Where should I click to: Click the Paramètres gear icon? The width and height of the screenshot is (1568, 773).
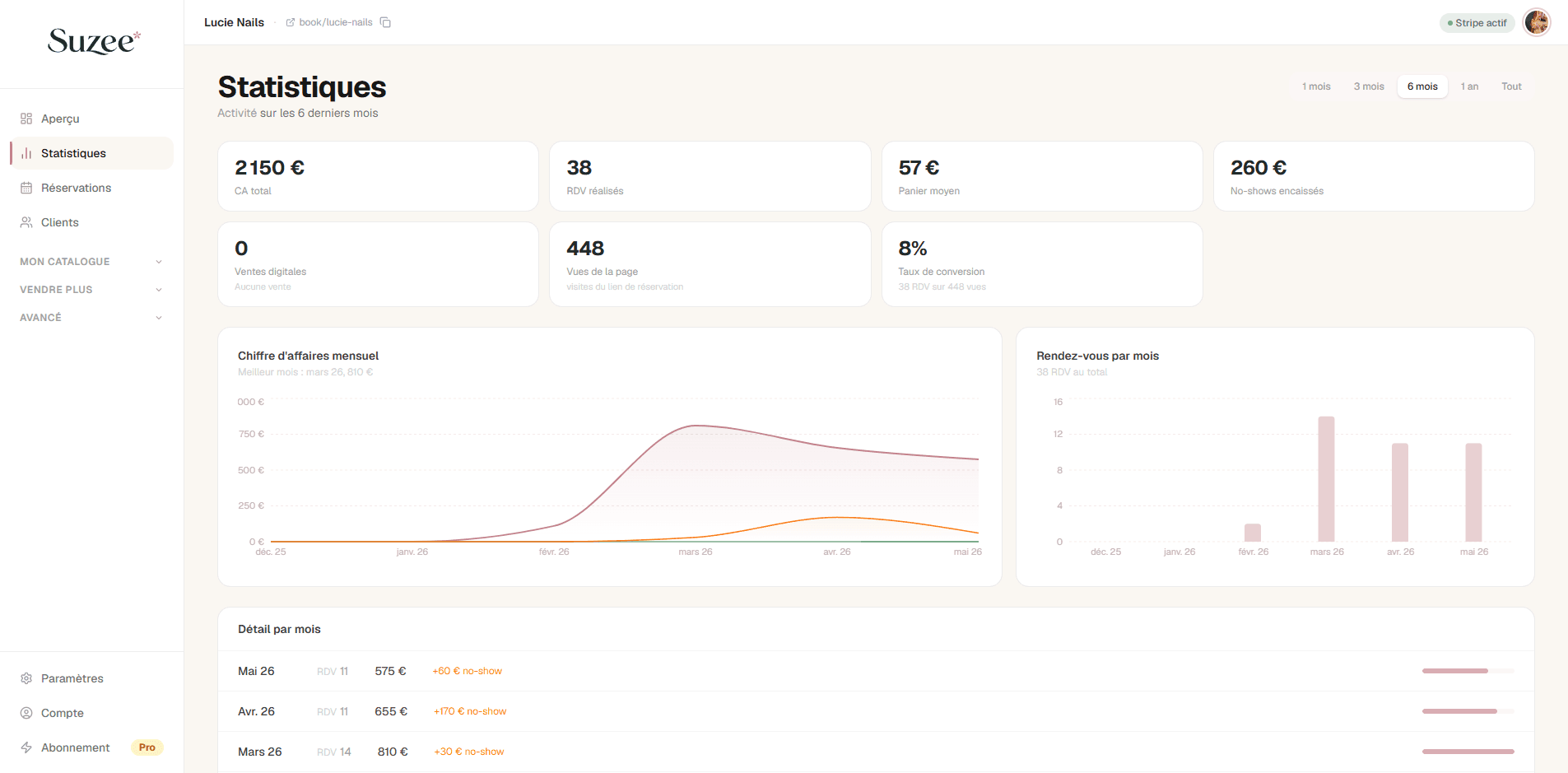coord(26,678)
